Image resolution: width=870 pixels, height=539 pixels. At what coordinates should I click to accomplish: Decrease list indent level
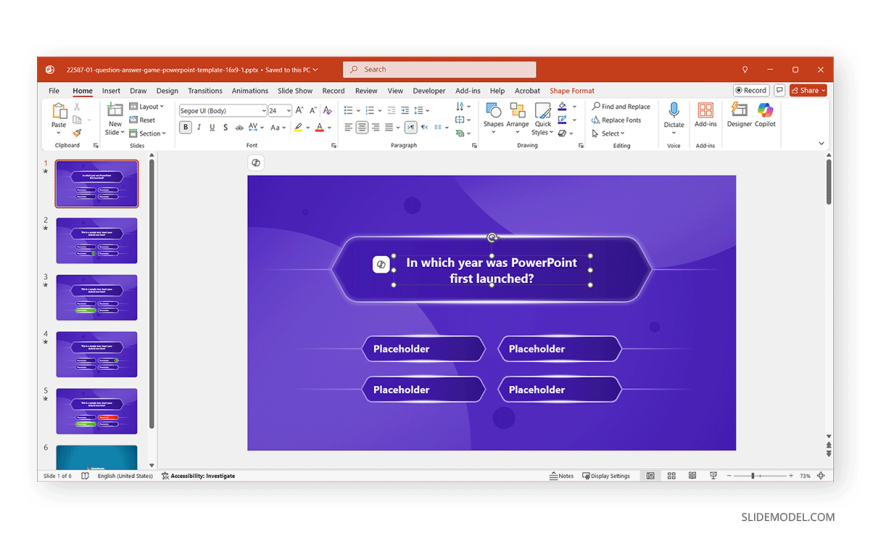pyautogui.click(x=391, y=110)
